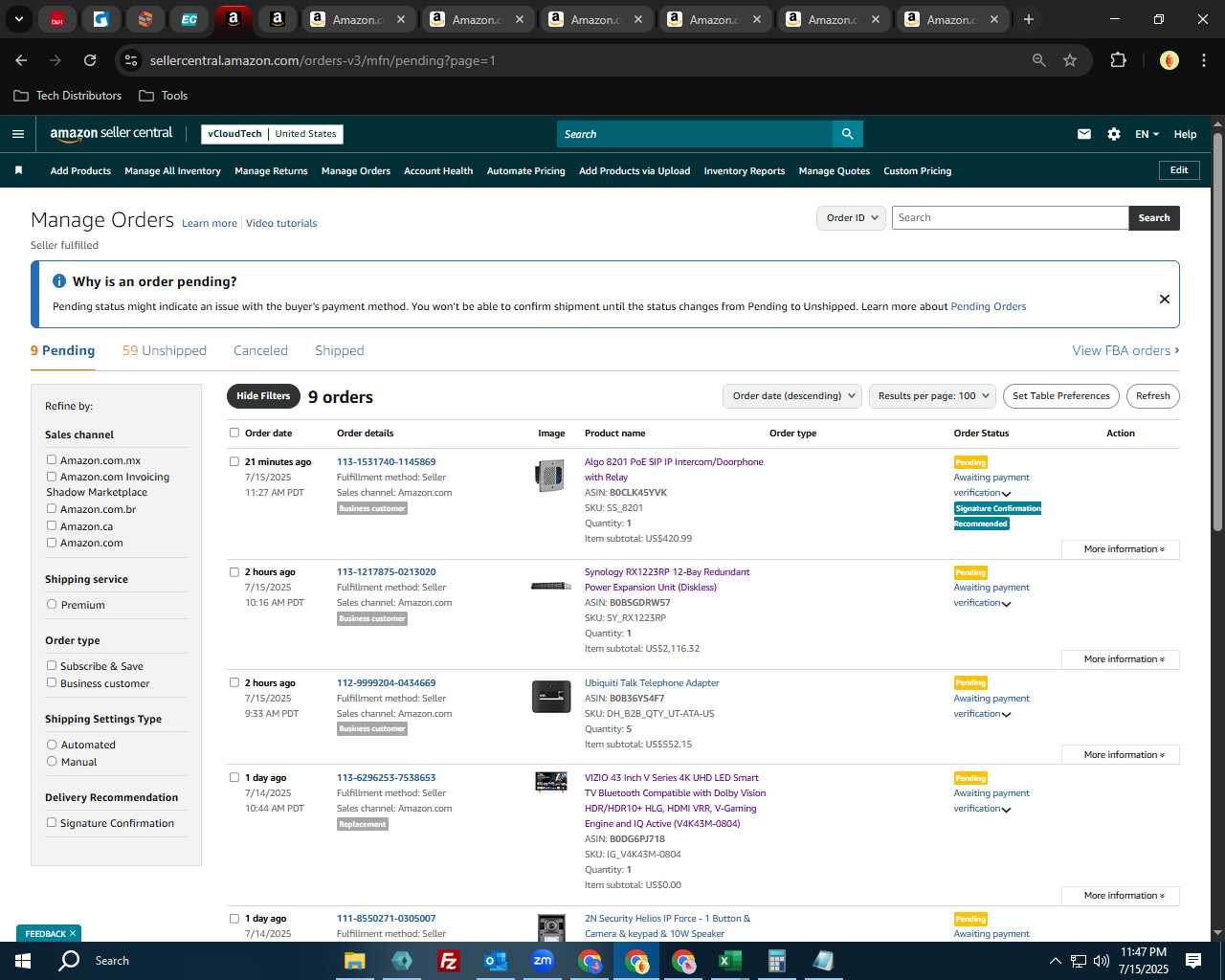Screen dimensions: 1225x980
Task: Open Outlook from the taskbar
Action: point(495,961)
